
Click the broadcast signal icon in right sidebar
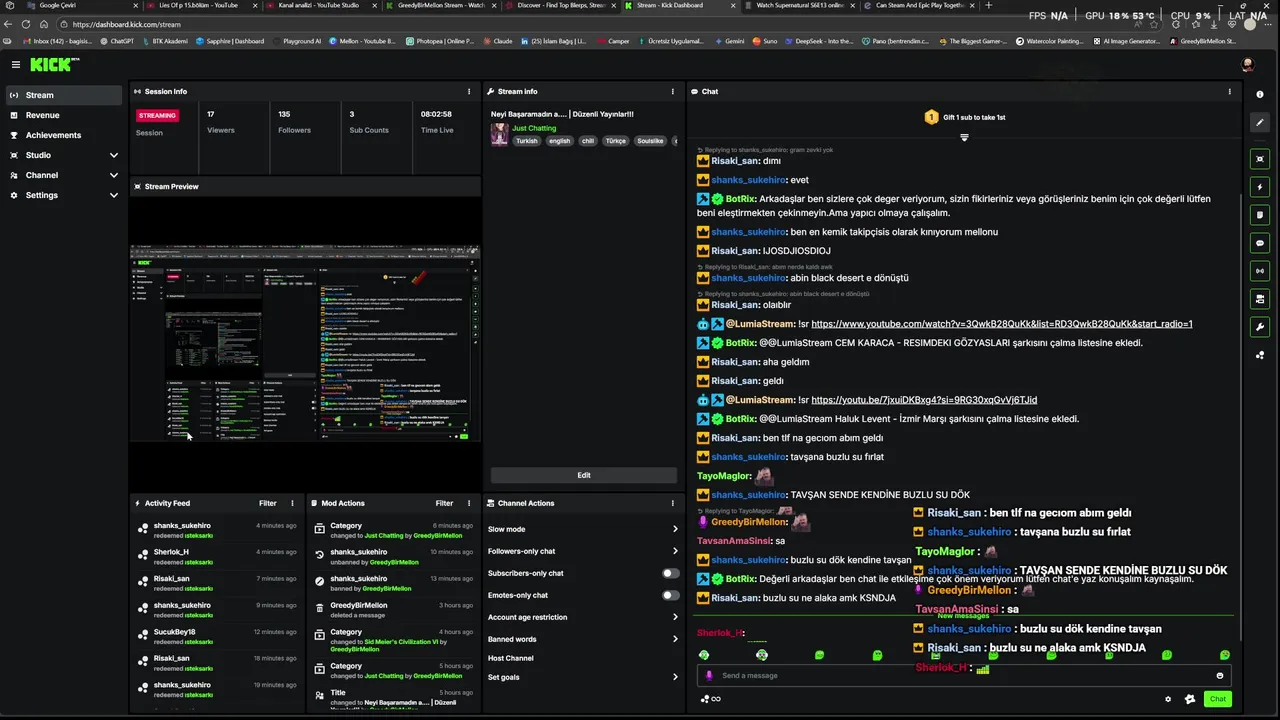click(x=1260, y=271)
